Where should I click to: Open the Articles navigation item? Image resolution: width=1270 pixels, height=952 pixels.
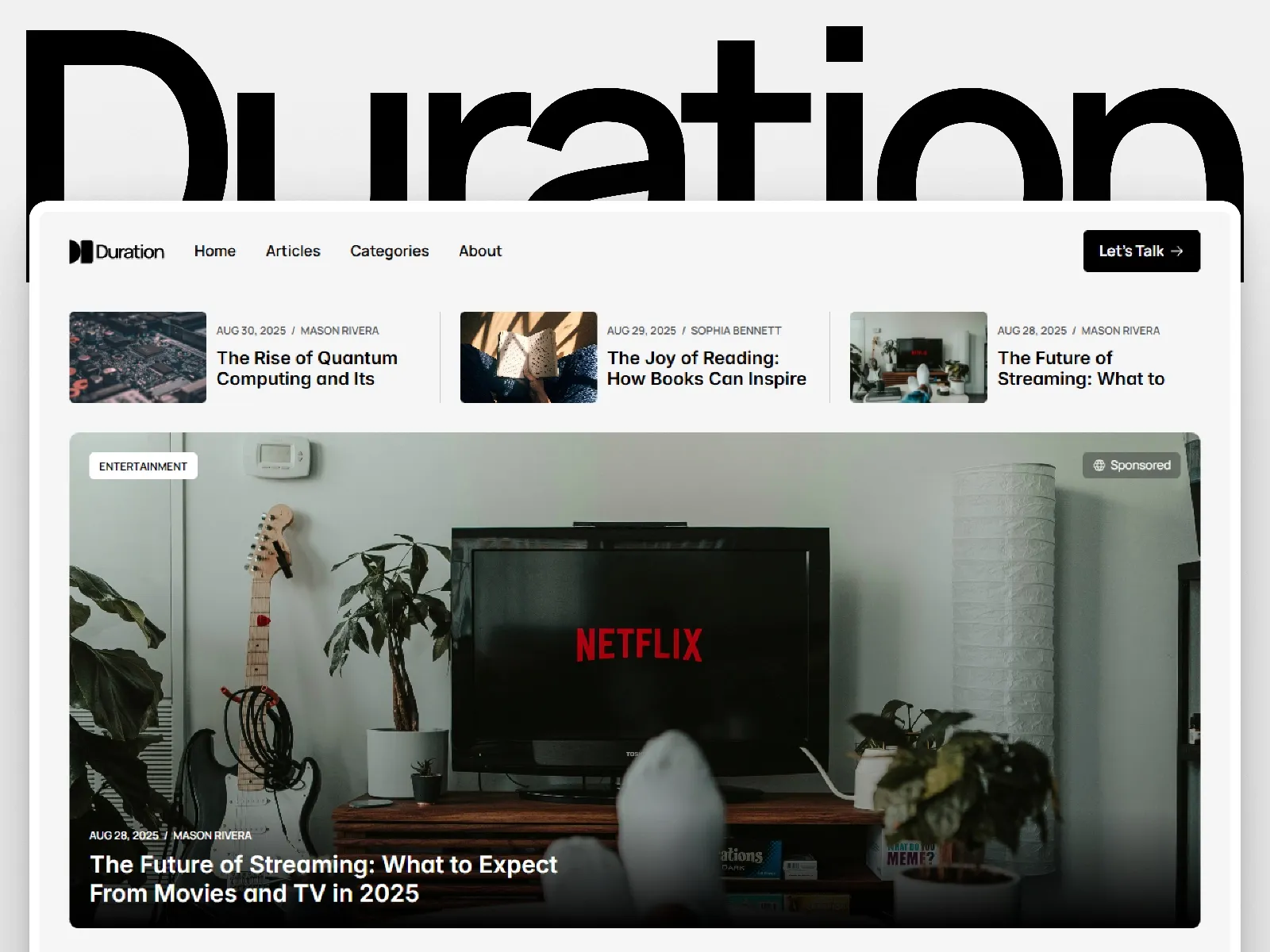click(x=293, y=251)
